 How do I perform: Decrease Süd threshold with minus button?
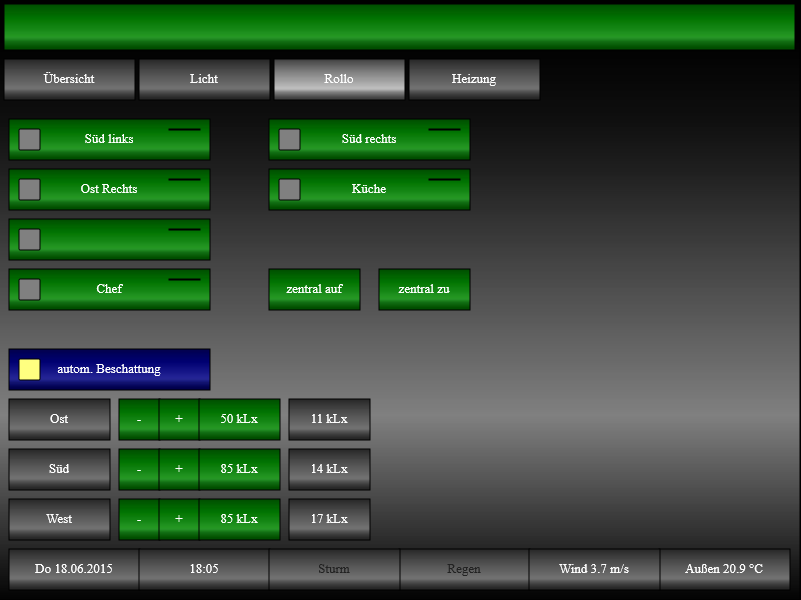139,469
